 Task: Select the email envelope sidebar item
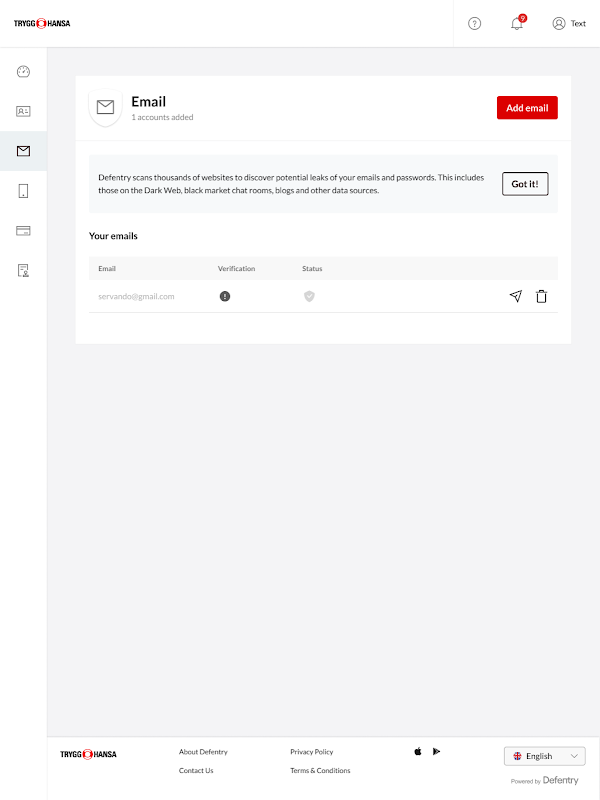[23, 151]
